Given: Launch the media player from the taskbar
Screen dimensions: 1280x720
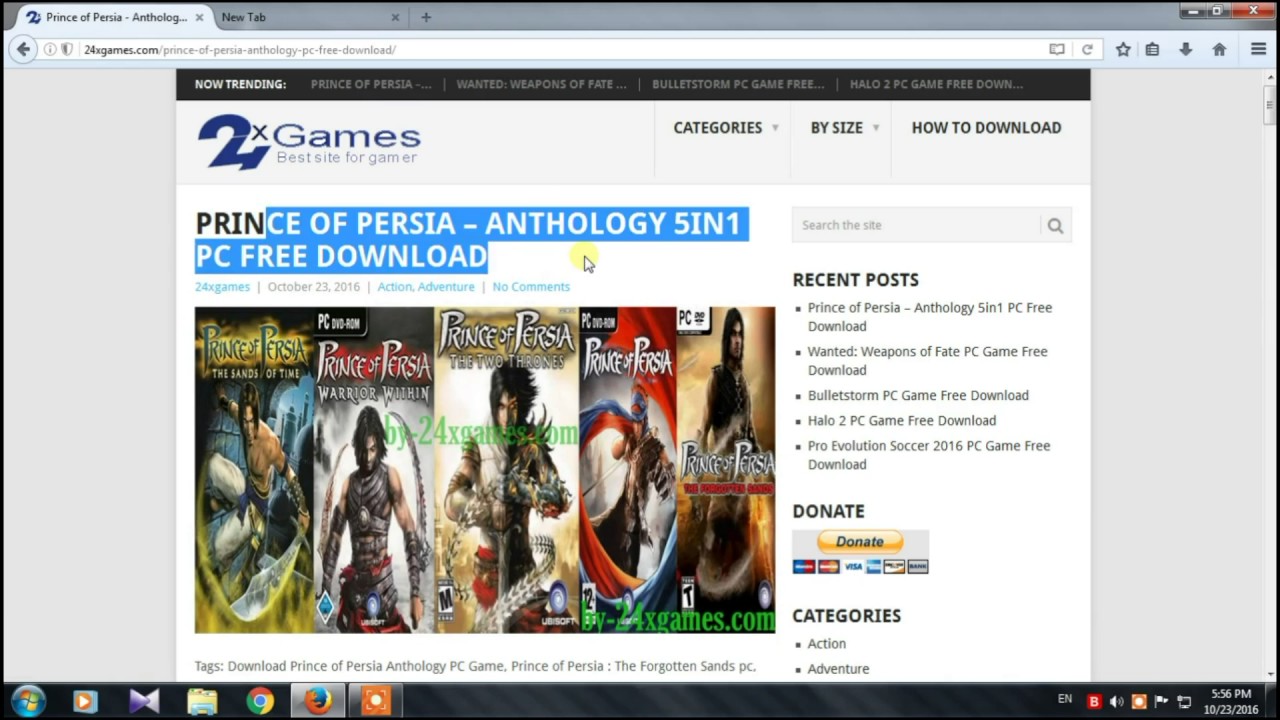Looking at the screenshot, I should pos(85,701).
